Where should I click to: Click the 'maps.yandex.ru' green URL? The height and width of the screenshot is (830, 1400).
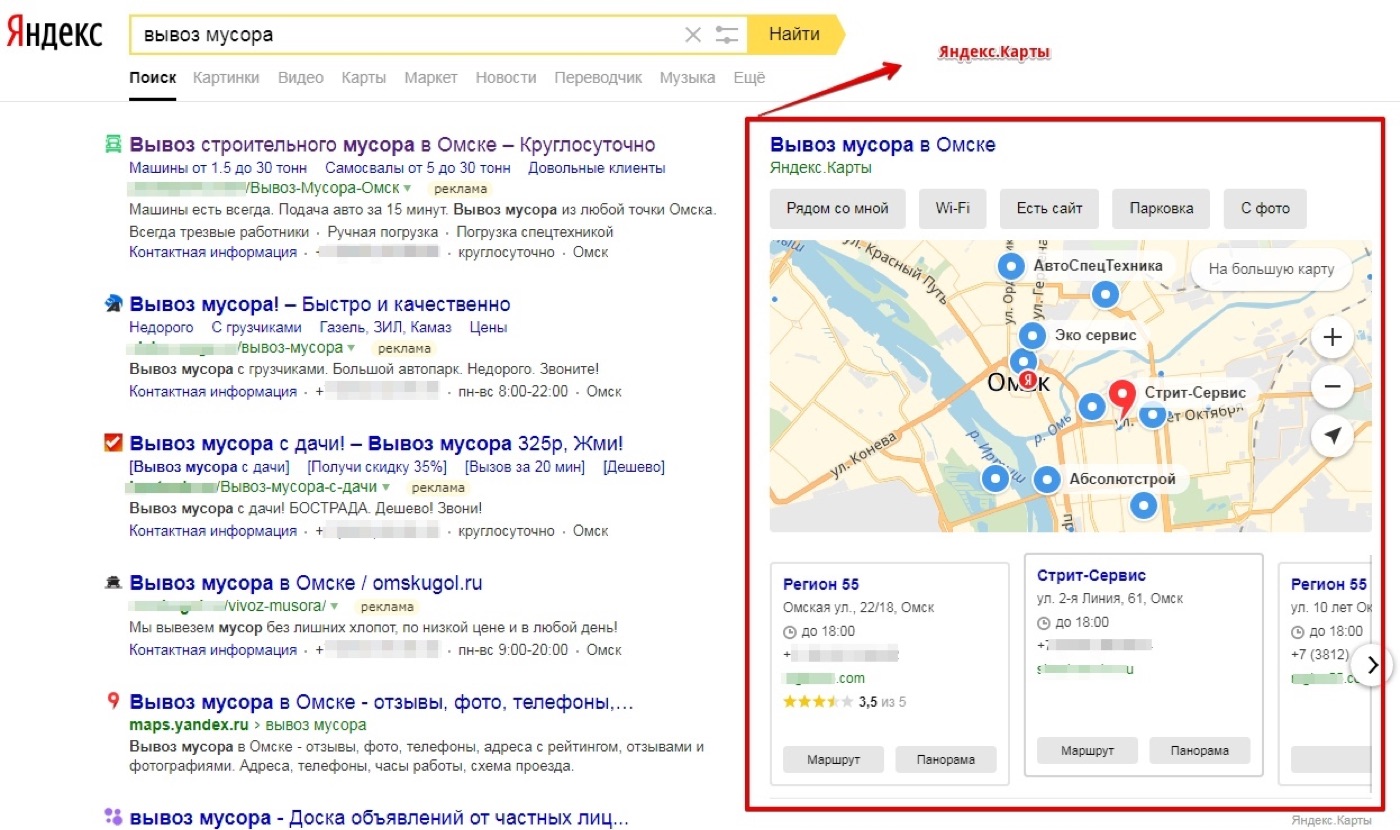(188, 724)
